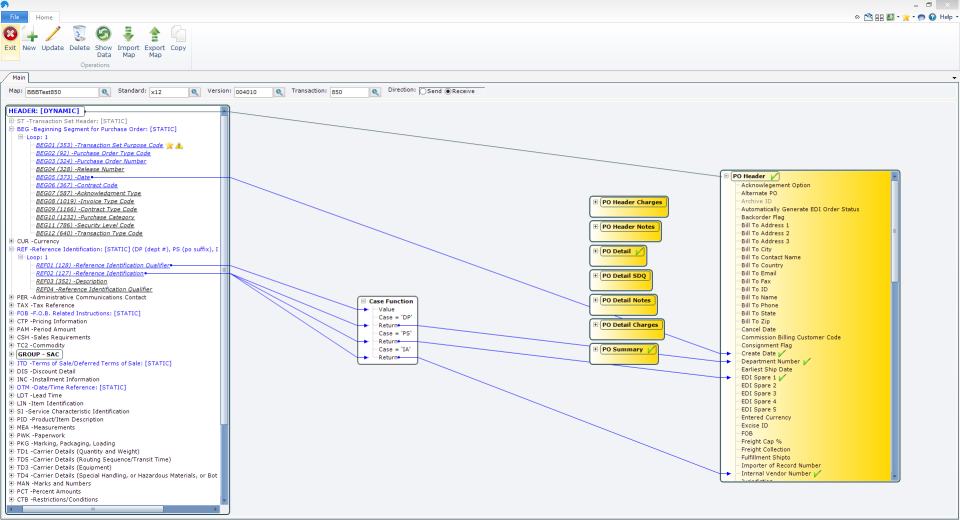Select REF02 Reference Identification link
Image resolution: width=960 pixels, height=520 pixels.
(89, 273)
